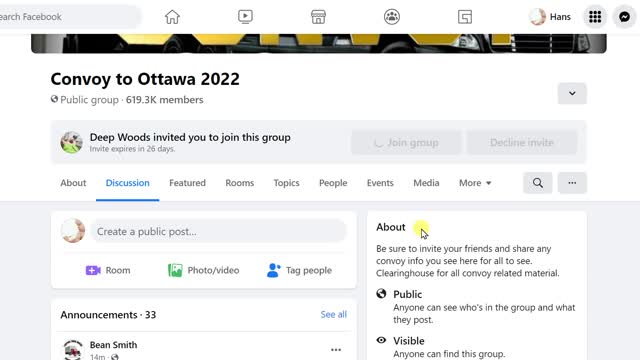Click the Public globe icon in About

click(381, 293)
